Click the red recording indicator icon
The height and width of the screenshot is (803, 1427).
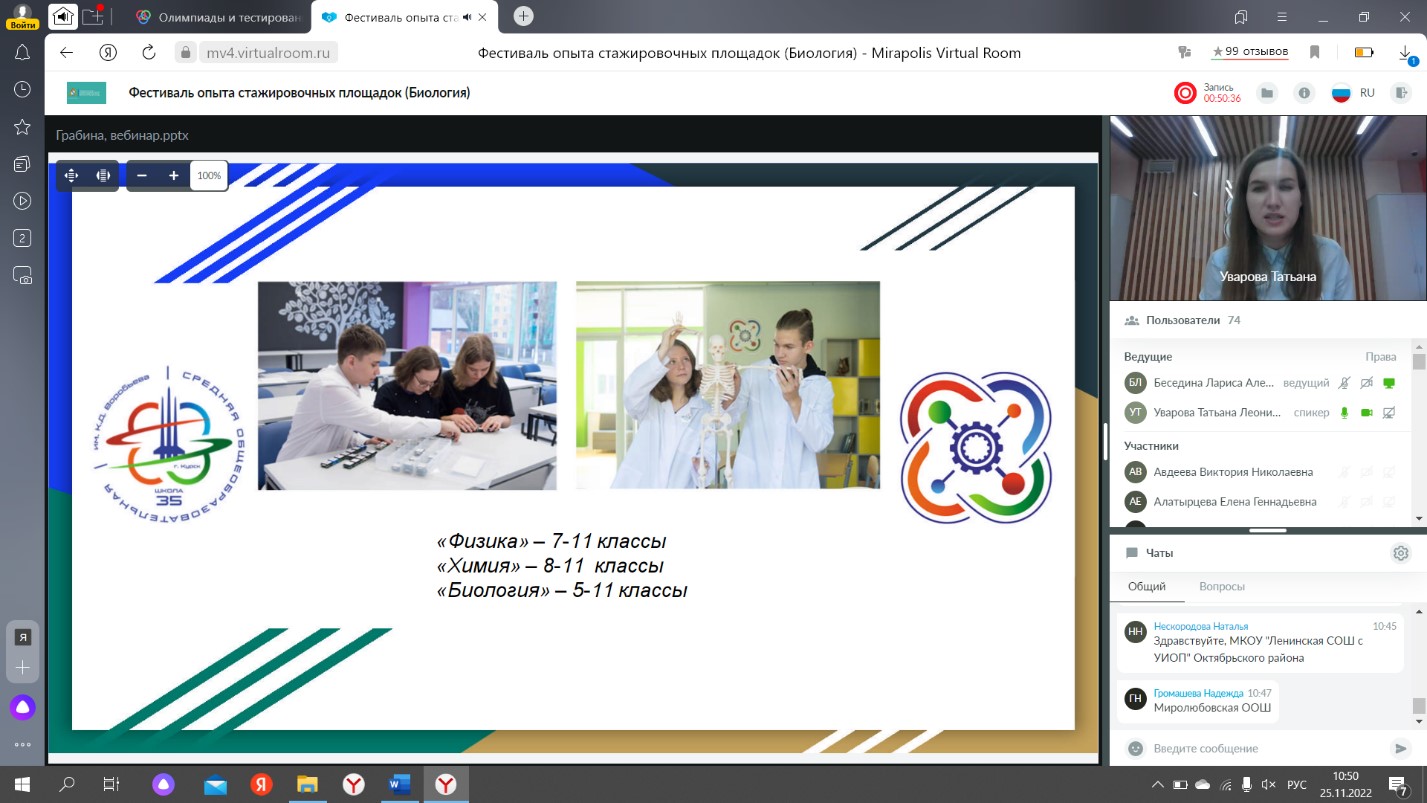click(1185, 93)
